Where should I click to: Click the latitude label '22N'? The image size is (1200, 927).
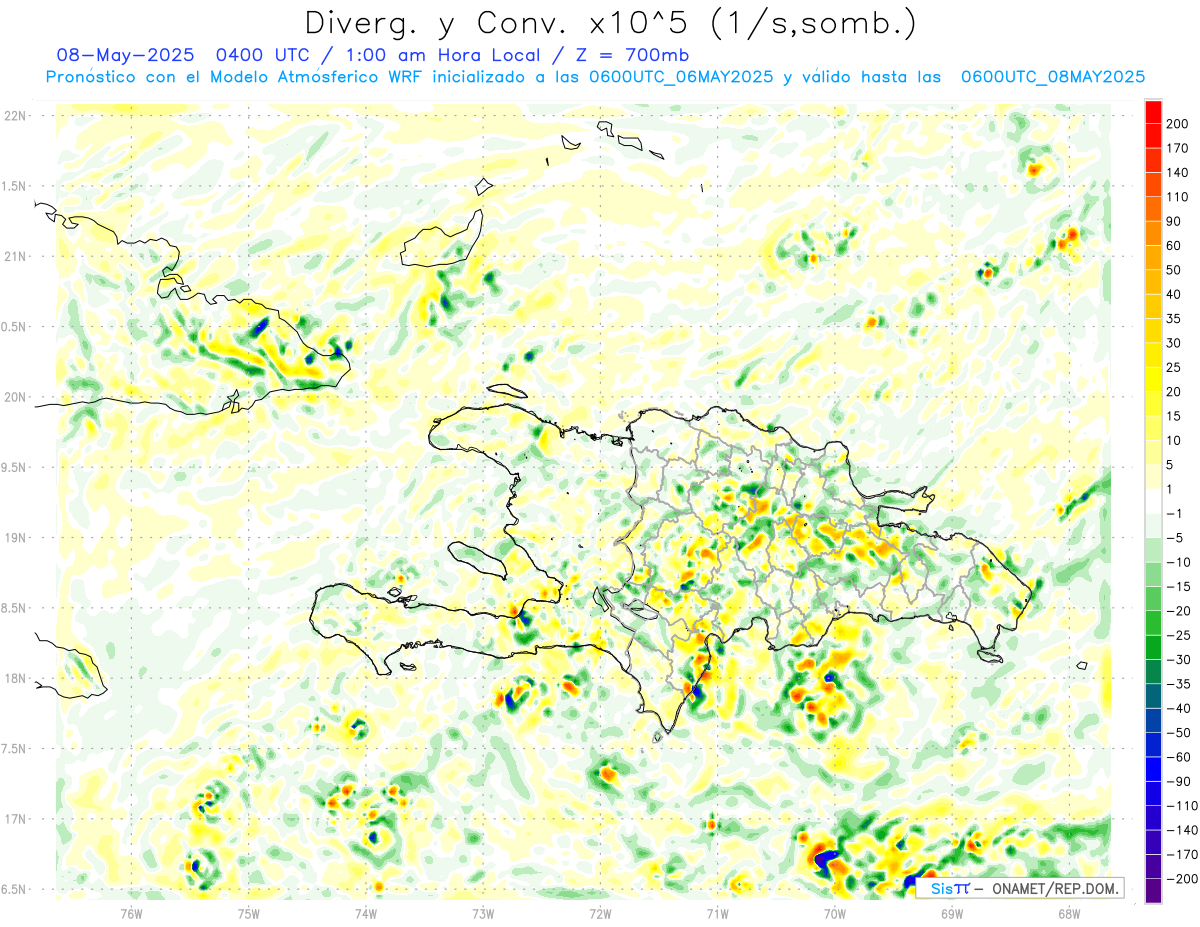coord(15,116)
